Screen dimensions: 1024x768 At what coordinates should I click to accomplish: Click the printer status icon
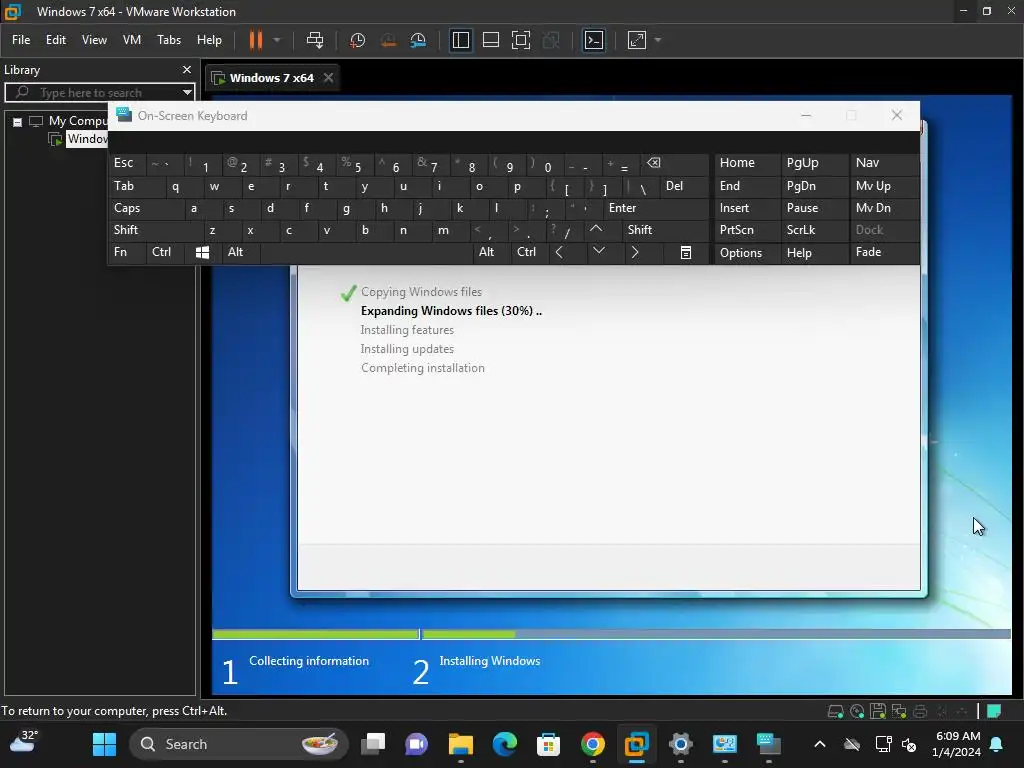(x=920, y=711)
